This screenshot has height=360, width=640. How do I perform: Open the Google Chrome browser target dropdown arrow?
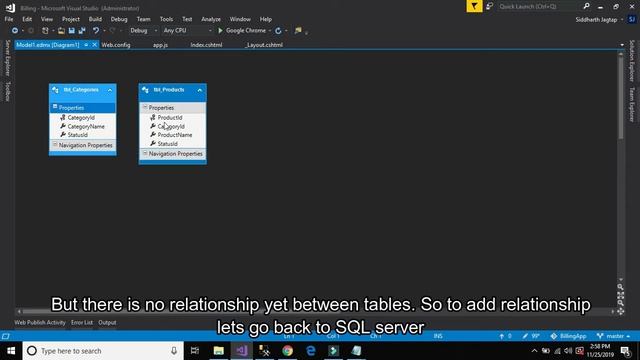(270, 31)
